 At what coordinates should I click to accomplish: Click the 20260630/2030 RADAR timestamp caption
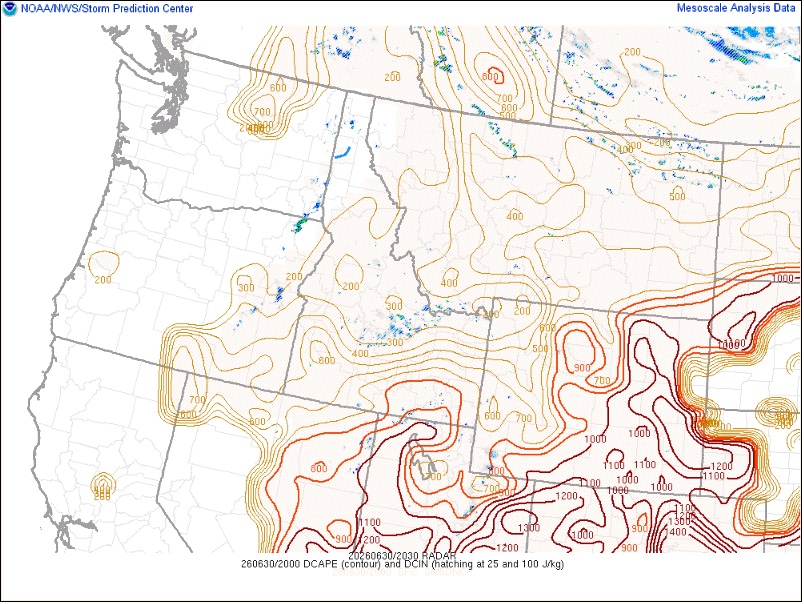402,556
